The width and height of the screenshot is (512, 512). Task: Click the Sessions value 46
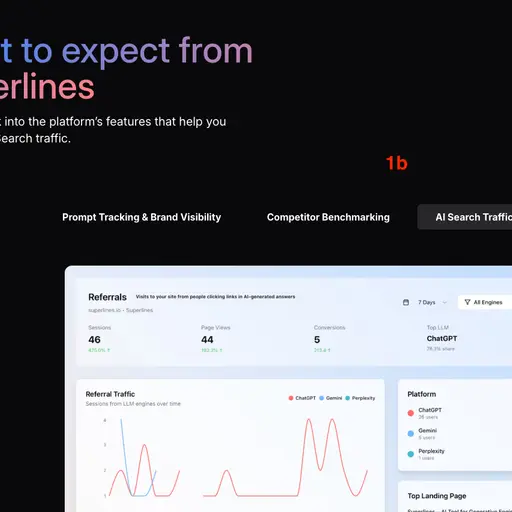[x=94, y=340]
